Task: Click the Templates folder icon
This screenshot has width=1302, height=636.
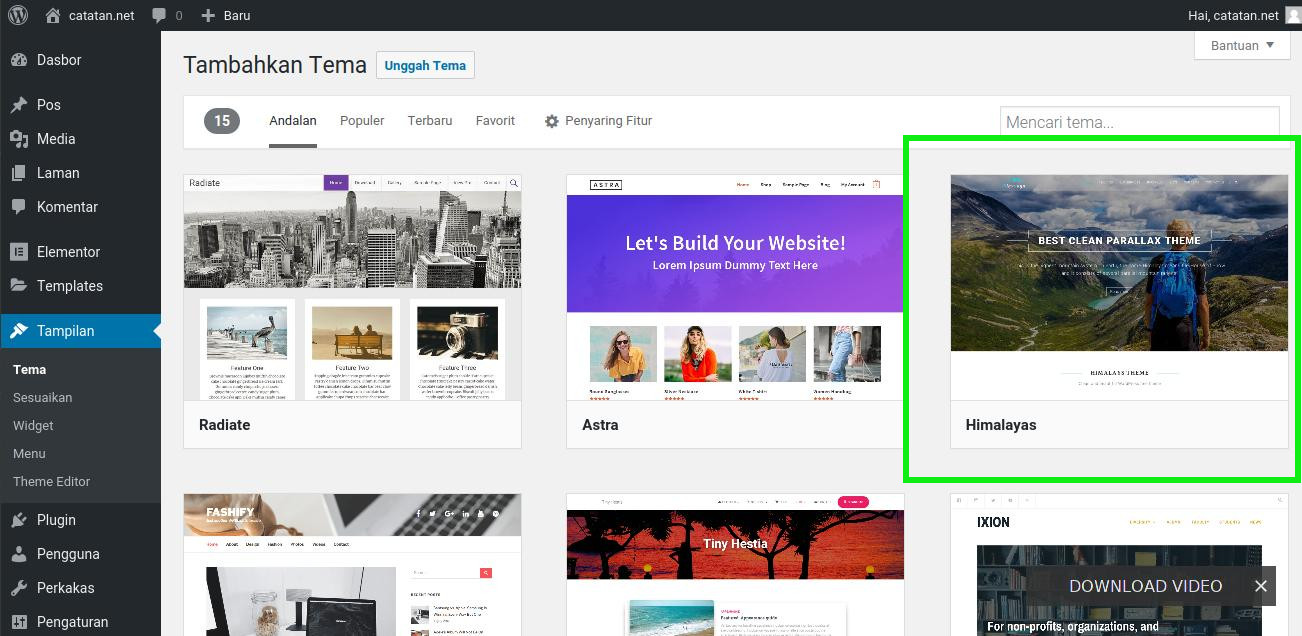Action: pyautogui.click(x=19, y=286)
